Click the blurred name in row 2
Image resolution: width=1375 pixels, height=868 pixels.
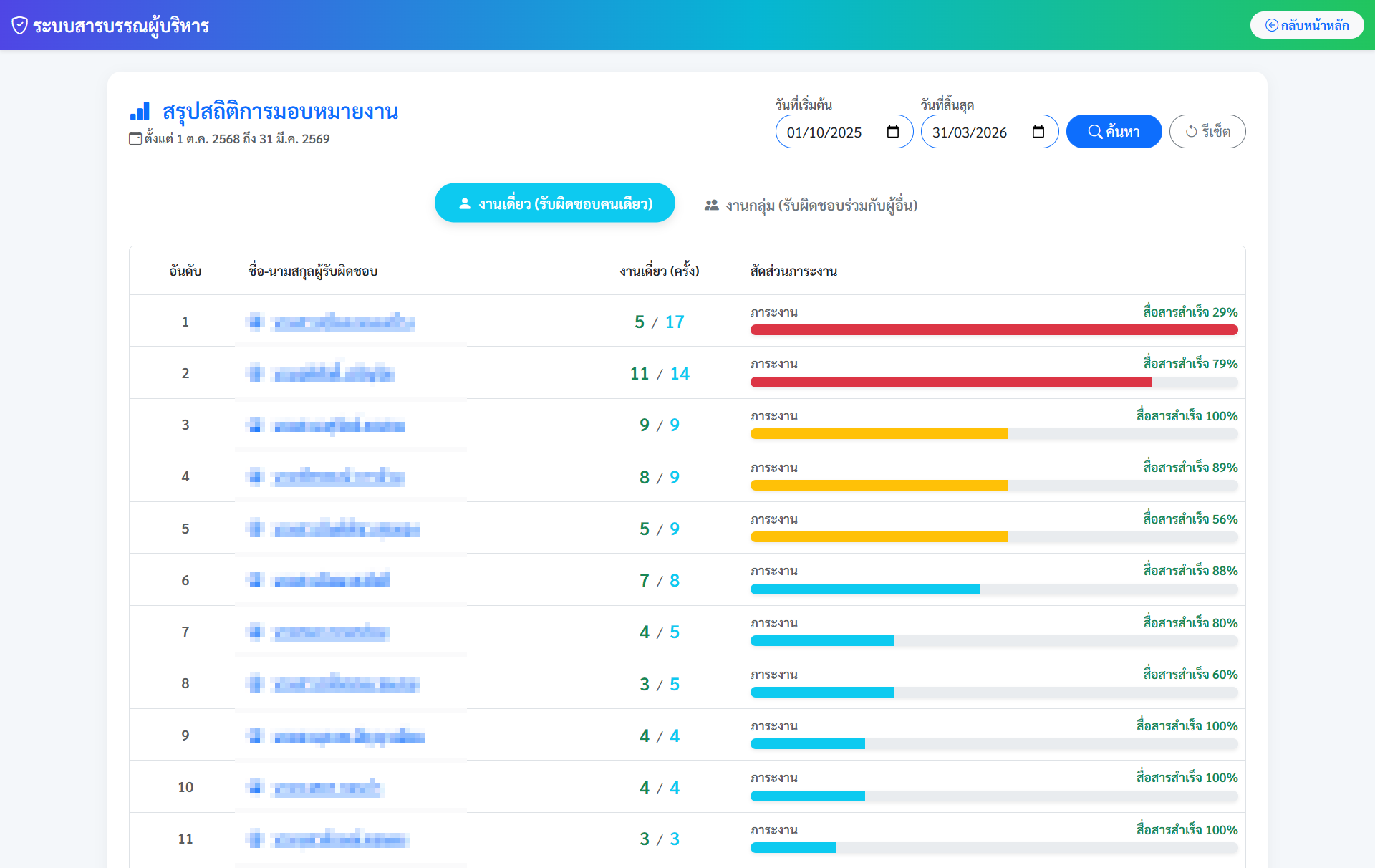click(334, 374)
